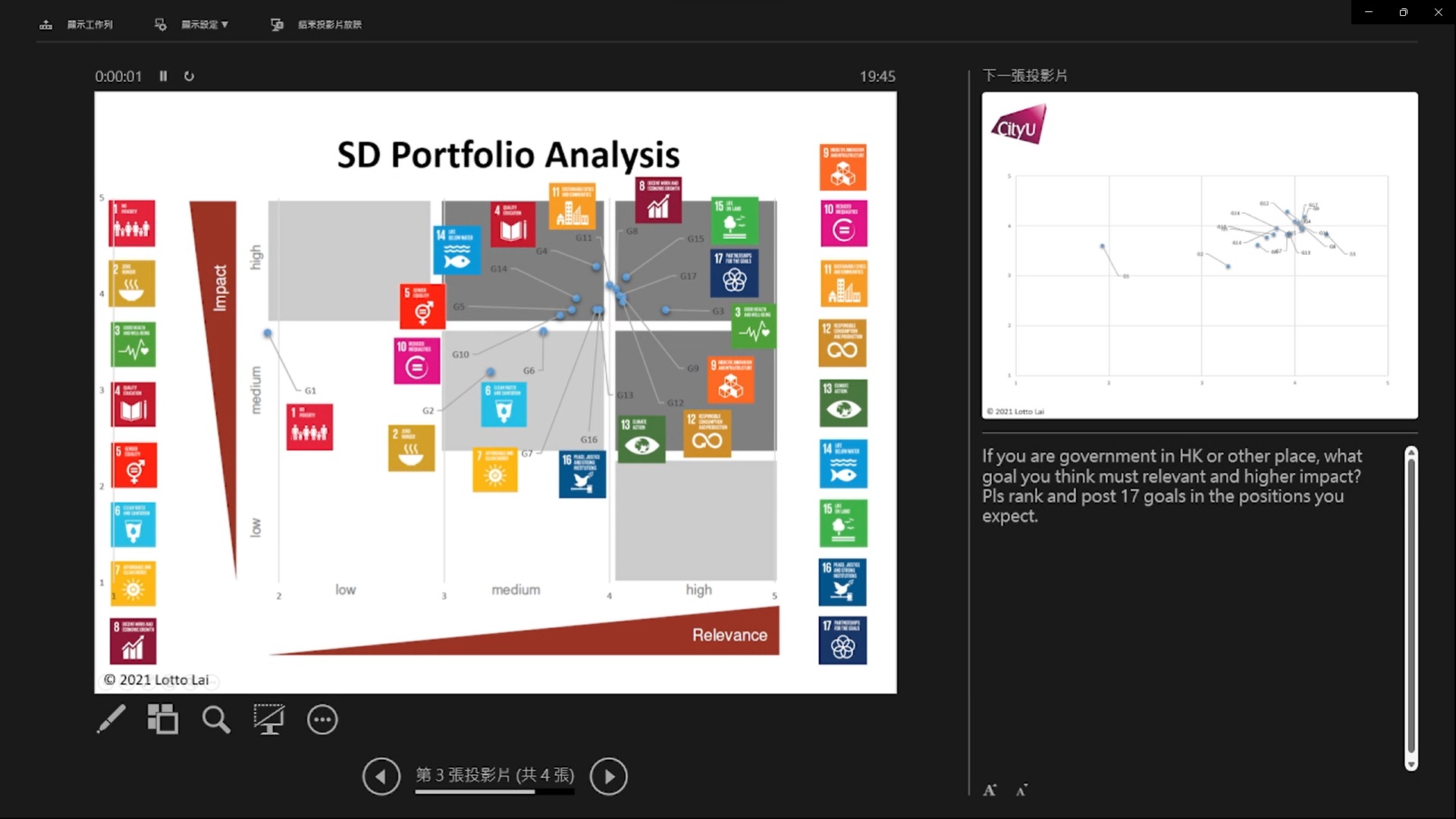Viewport: 1456px width, 819px height.
Task: Increase the notes text size
Action: tap(990, 790)
